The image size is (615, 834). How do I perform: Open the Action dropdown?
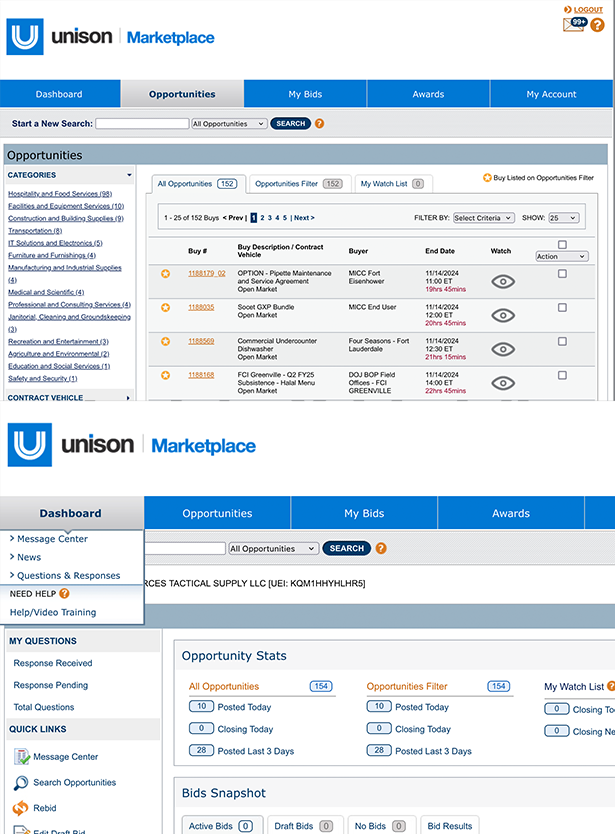tap(561, 256)
